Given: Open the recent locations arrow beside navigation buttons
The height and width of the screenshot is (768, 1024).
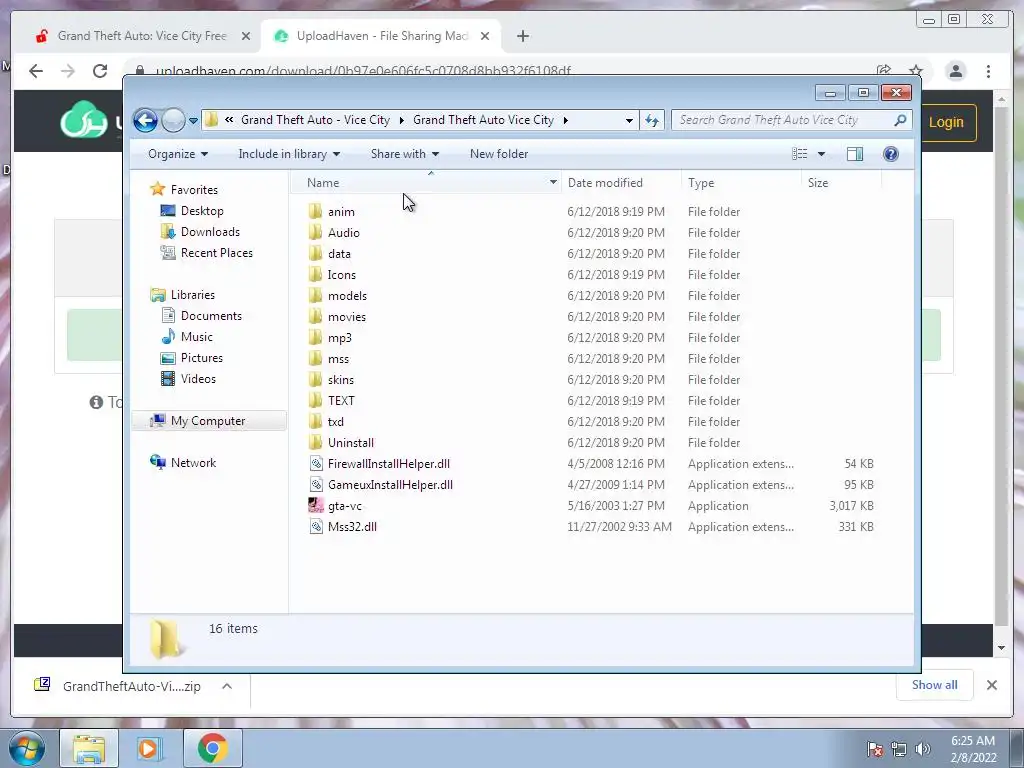Looking at the screenshot, I should 193,121.
